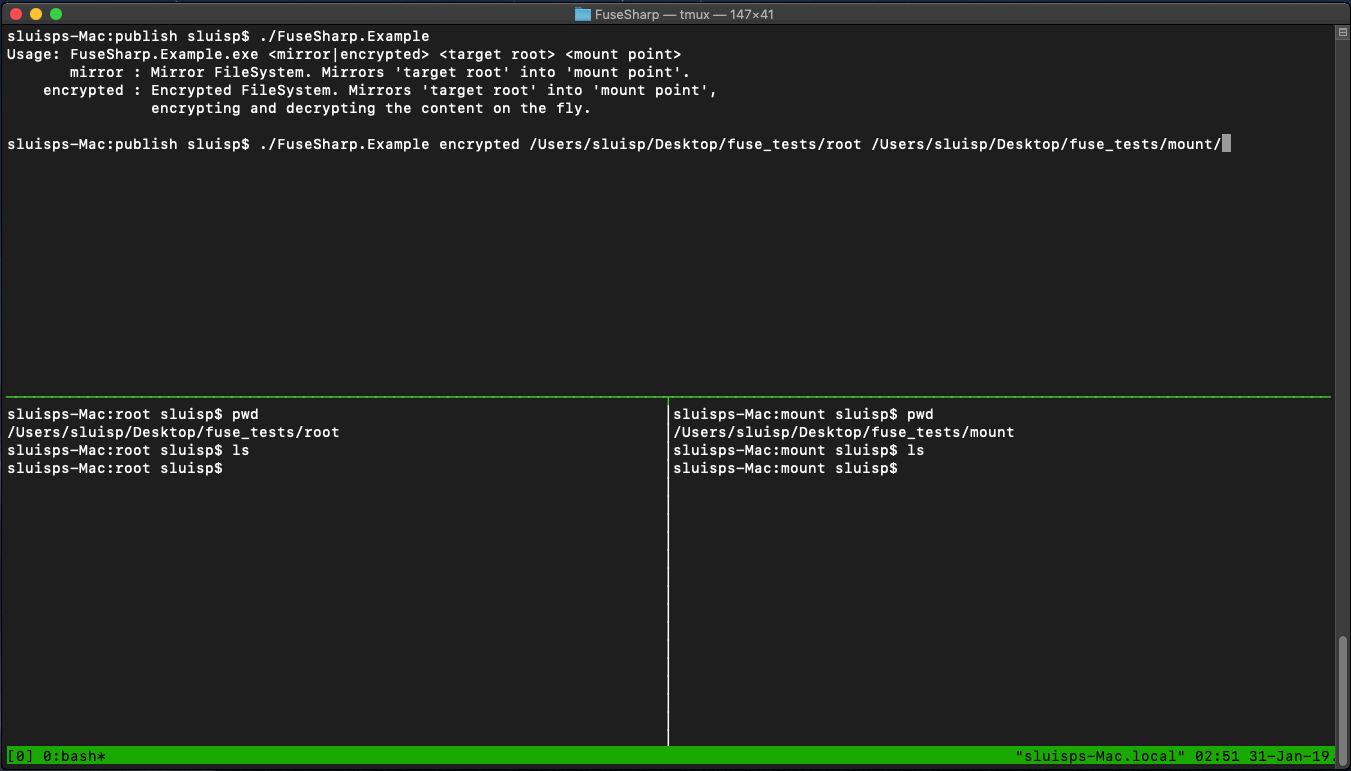Click the small scroll indicator icon at the top right

tap(1342, 33)
